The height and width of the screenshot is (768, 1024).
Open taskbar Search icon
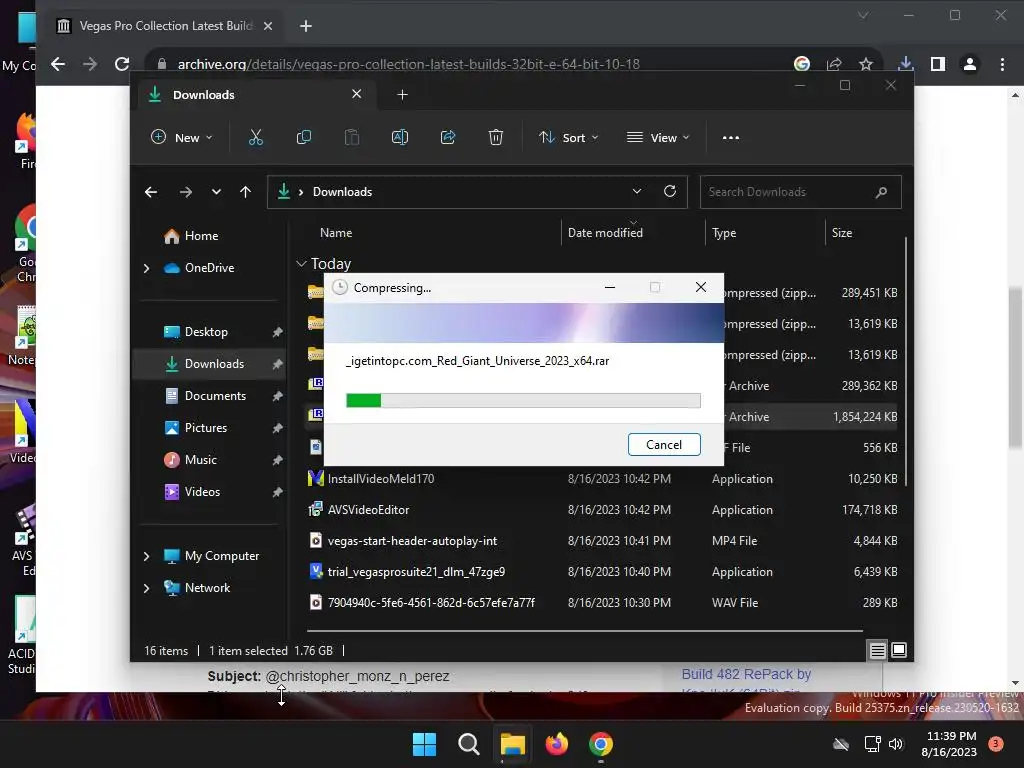[468, 744]
